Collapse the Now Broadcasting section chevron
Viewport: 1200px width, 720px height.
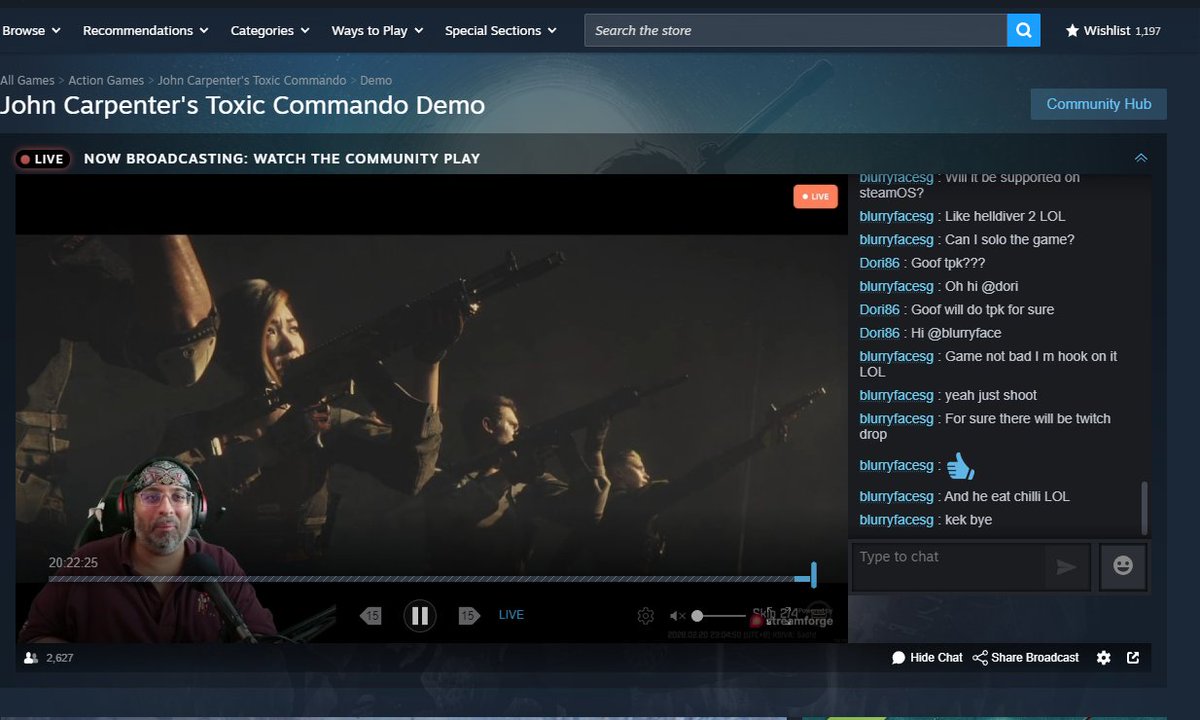point(1141,158)
